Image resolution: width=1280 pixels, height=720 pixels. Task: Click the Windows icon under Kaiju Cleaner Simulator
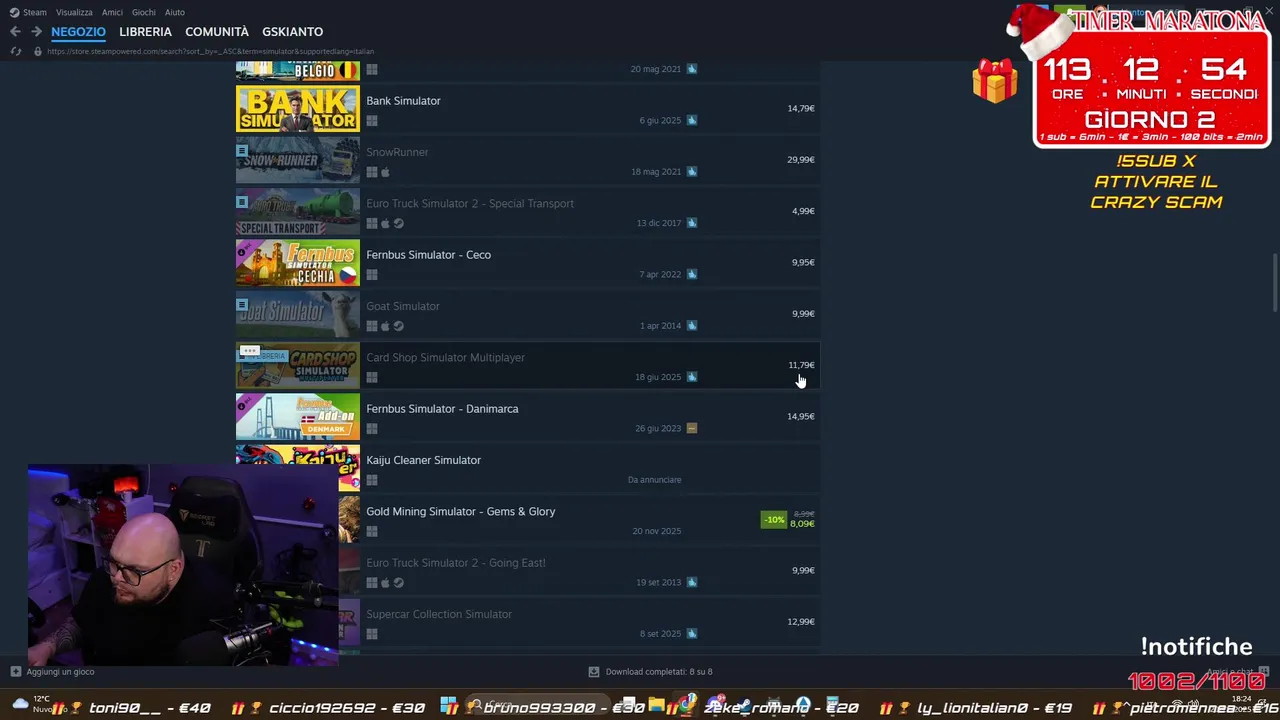point(372,480)
